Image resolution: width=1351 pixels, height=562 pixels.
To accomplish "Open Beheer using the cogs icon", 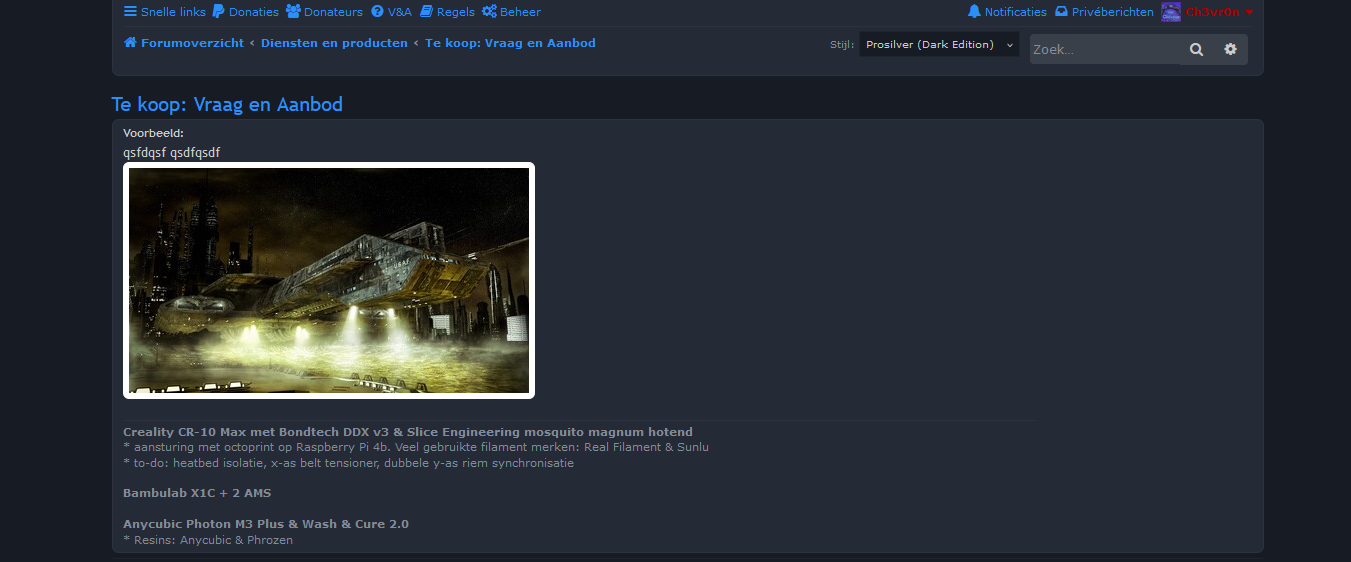I will 489,12.
